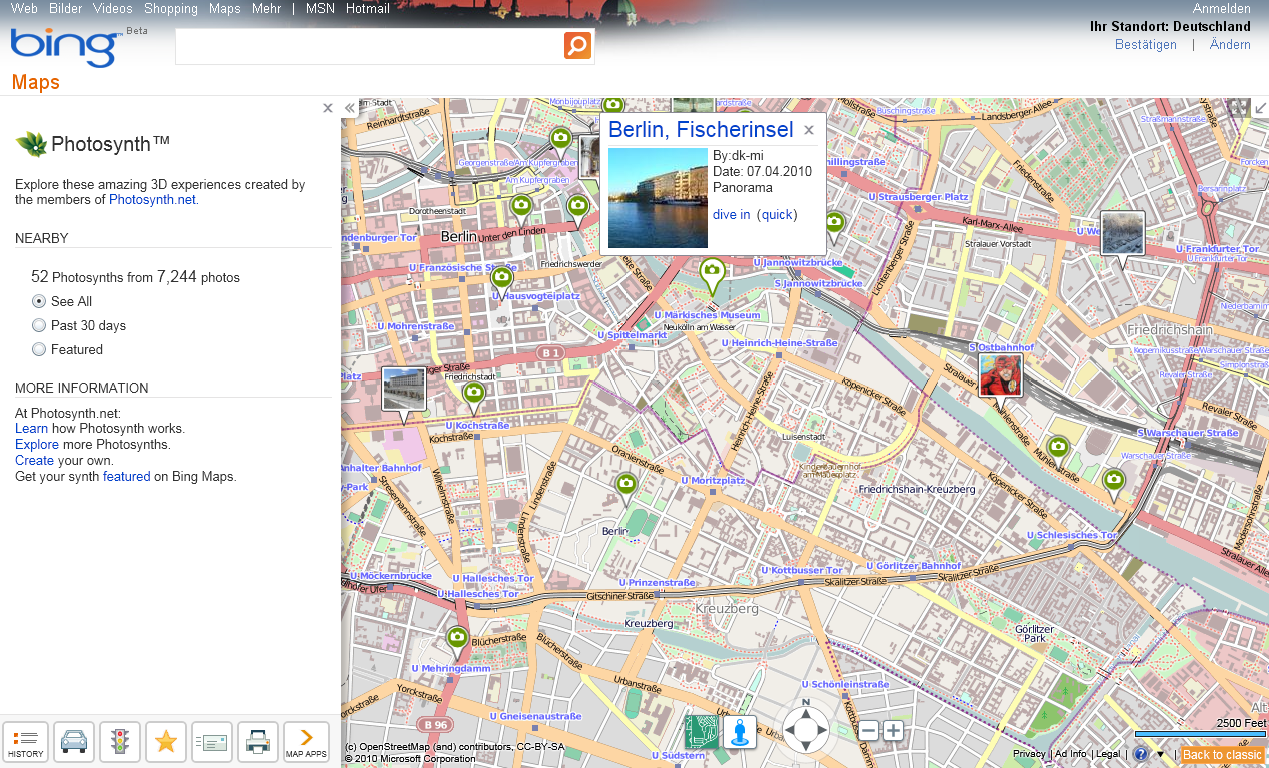Enable the Featured photosynths filter

38,349
